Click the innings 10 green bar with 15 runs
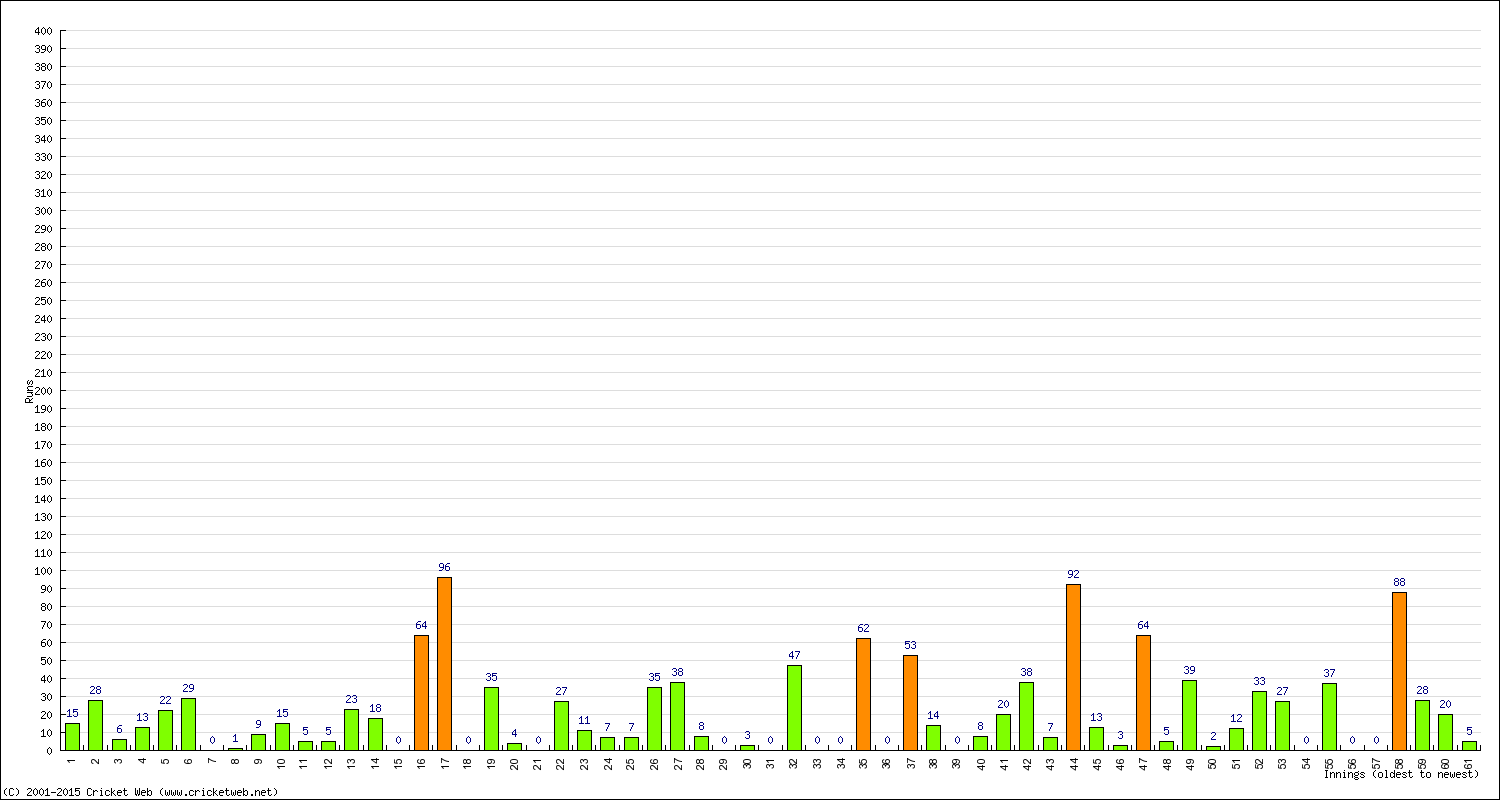This screenshot has width=1500, height=800. click(282, 736)
